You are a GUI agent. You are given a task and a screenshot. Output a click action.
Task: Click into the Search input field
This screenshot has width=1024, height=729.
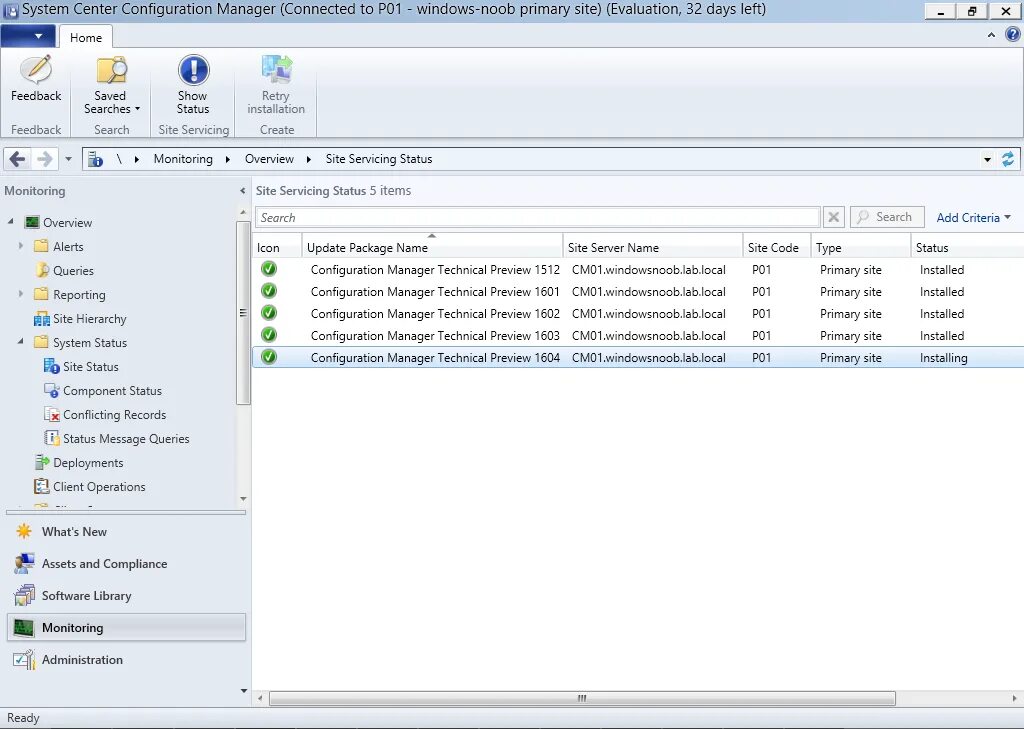(x=537, y=218)
